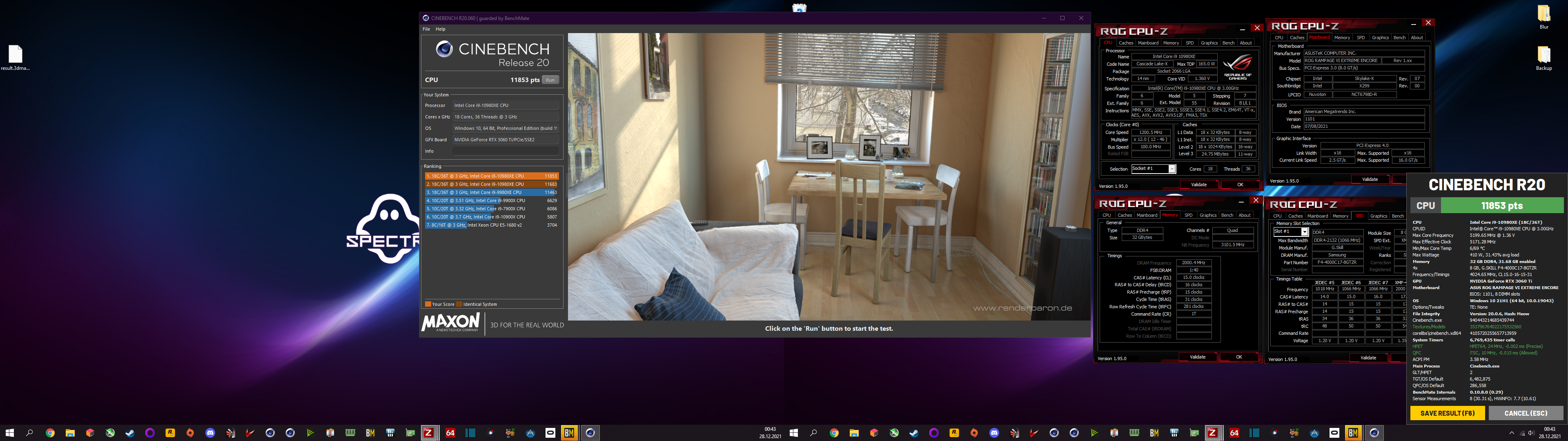
Task: Expand hidden system tray icons chevron
Action: tap(1511, 433)
